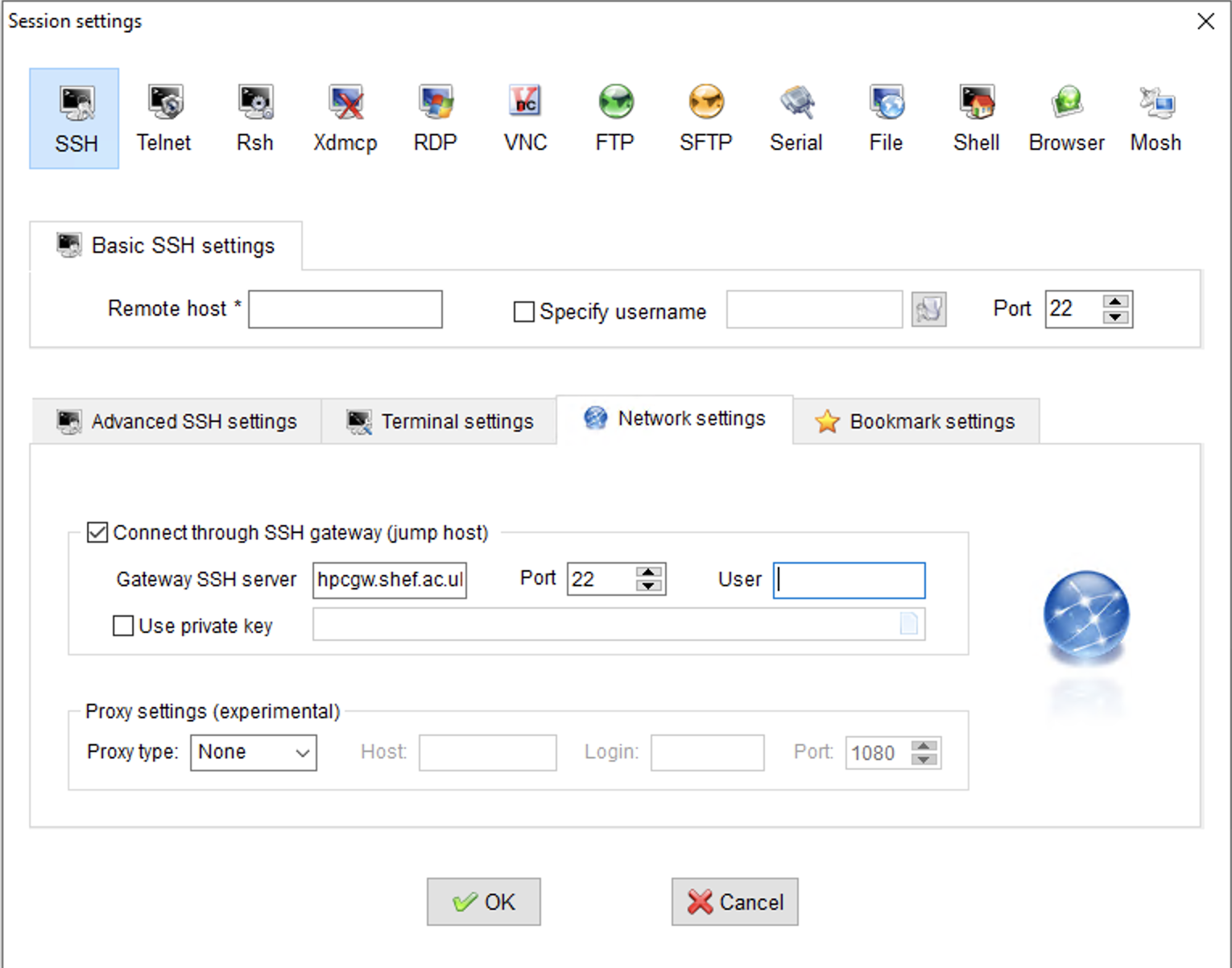Open the Terminal settings tab
The width and height of the screenshot is (1232, 968).
click(440, 421)
